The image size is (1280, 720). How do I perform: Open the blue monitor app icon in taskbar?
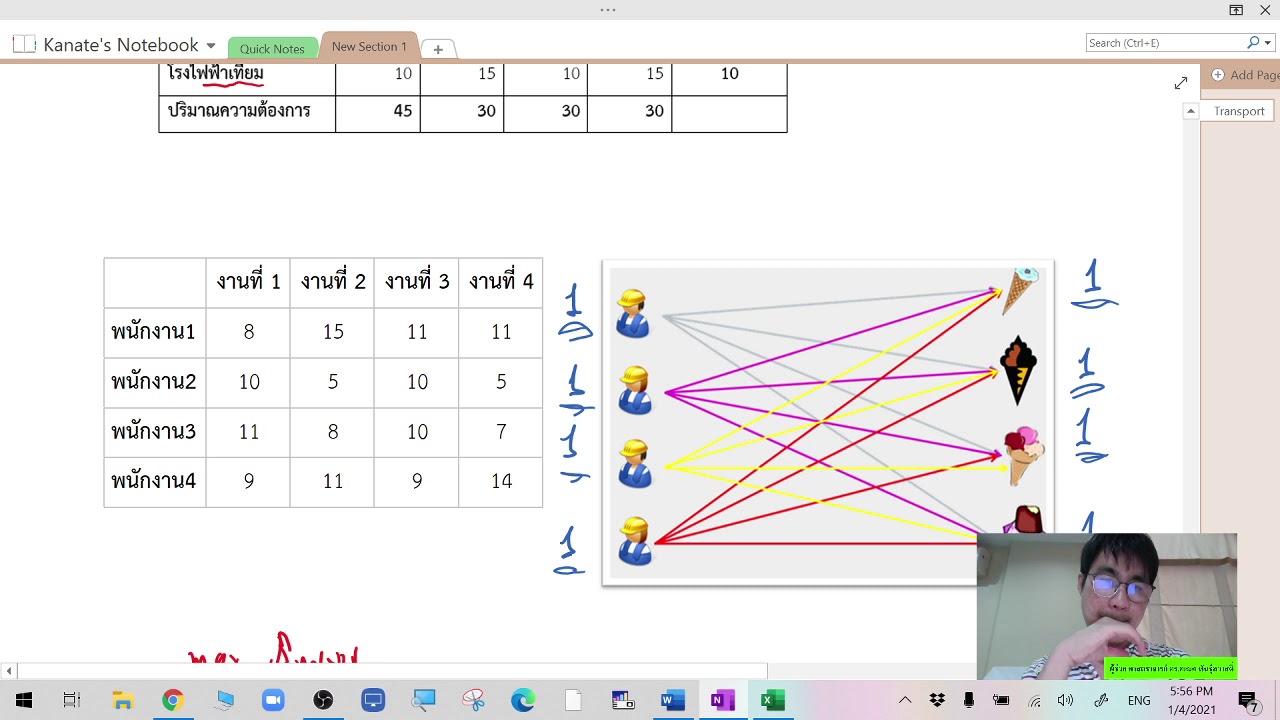373,700
